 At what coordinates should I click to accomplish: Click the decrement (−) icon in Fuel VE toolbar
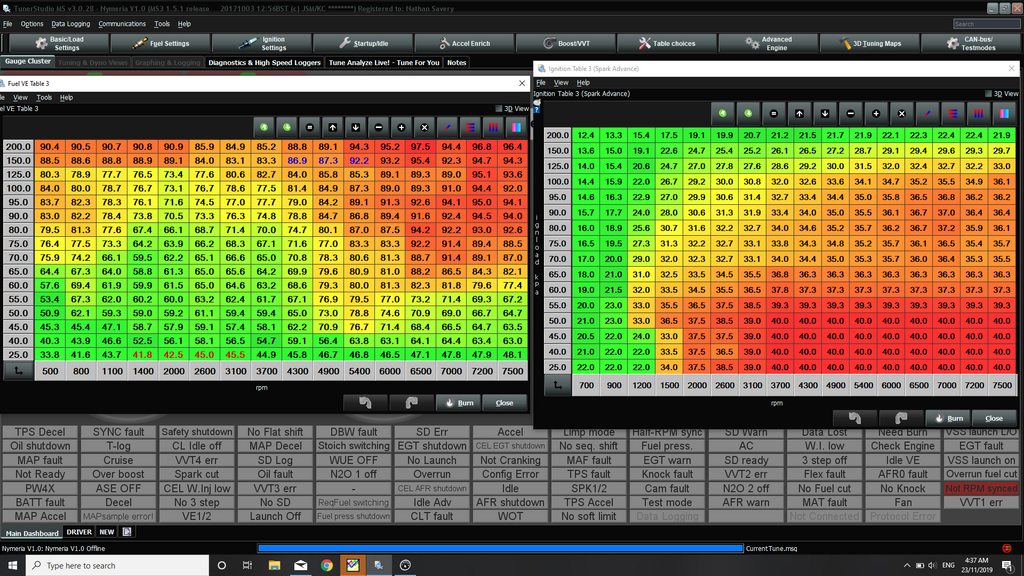coord(378,127)
